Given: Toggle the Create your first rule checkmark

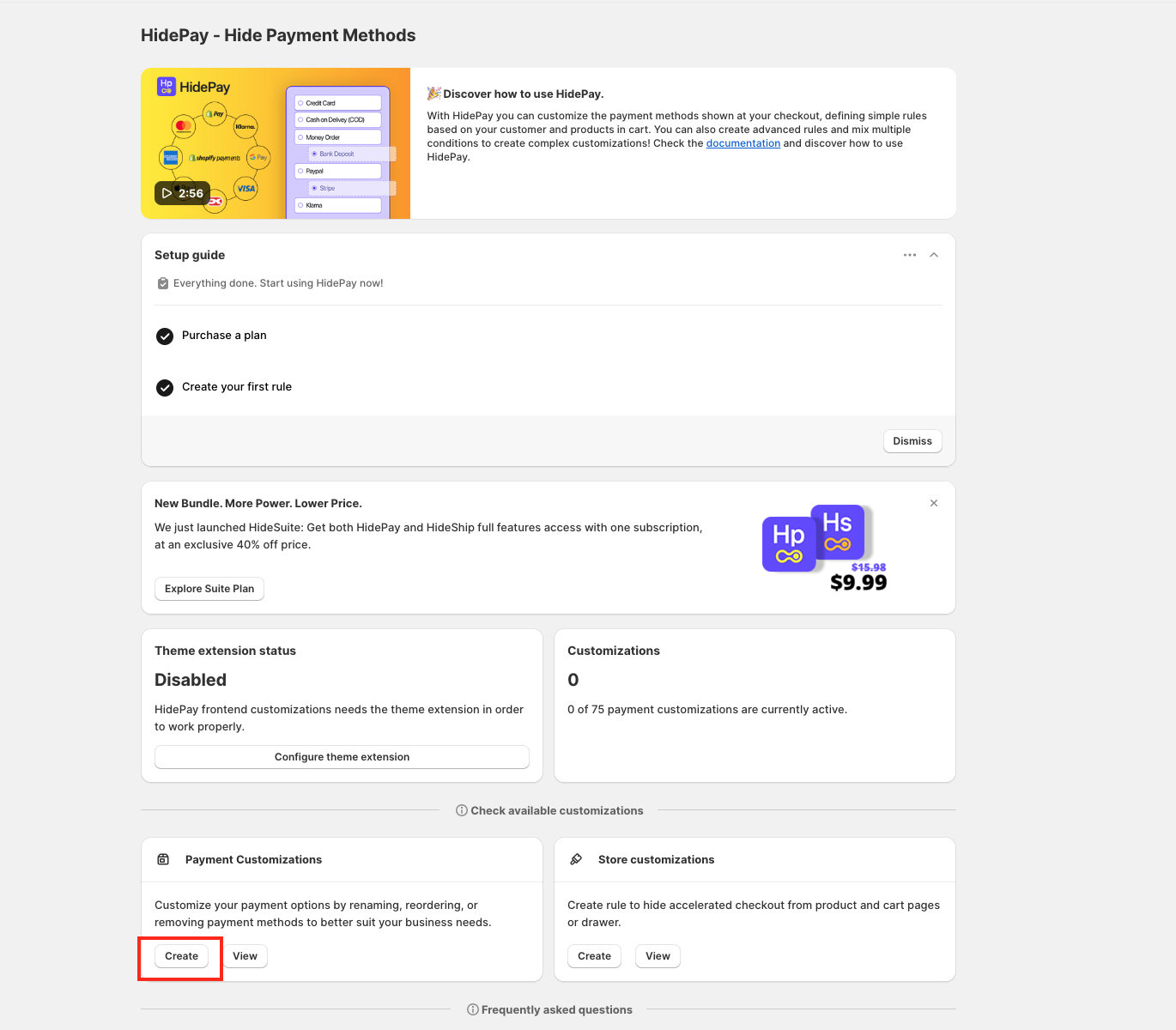Looking at the screenshot, I should pos(165,388).
